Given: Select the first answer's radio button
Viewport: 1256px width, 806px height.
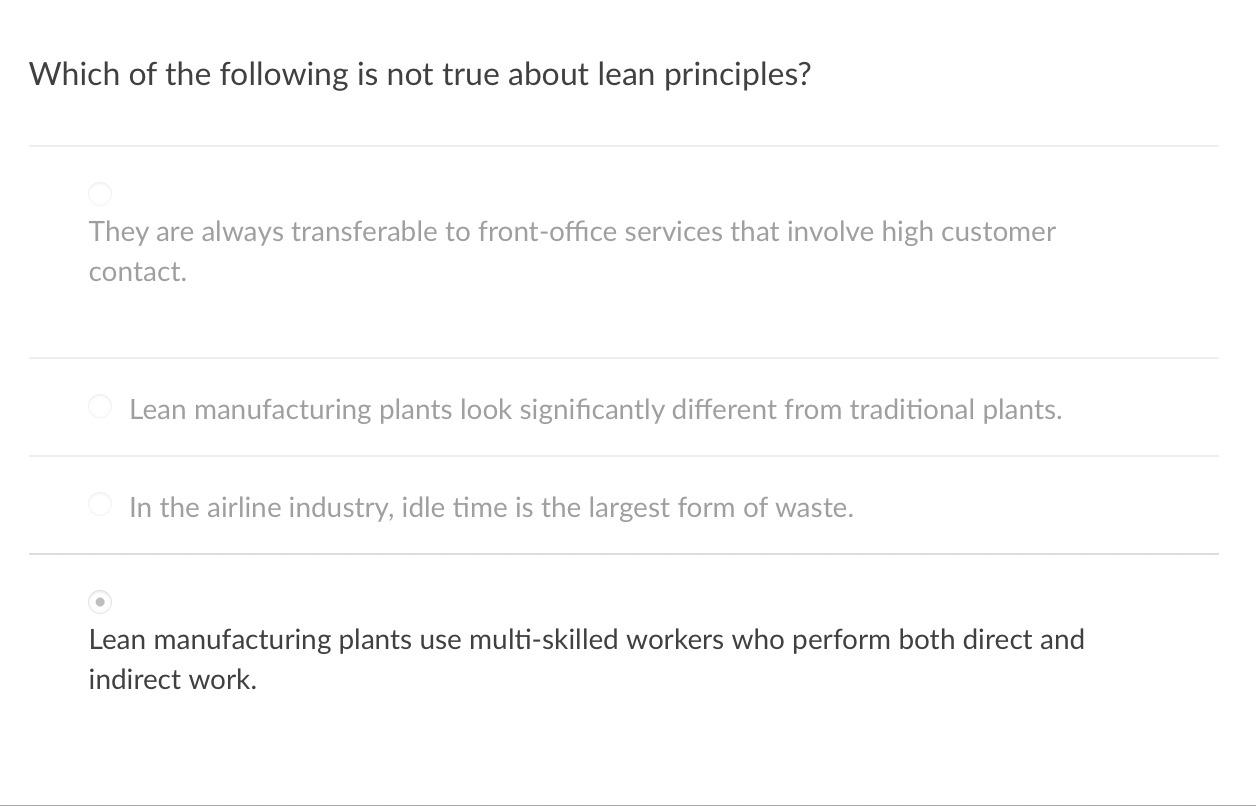Looking at the screenshot, I should [x=100, y=194].
